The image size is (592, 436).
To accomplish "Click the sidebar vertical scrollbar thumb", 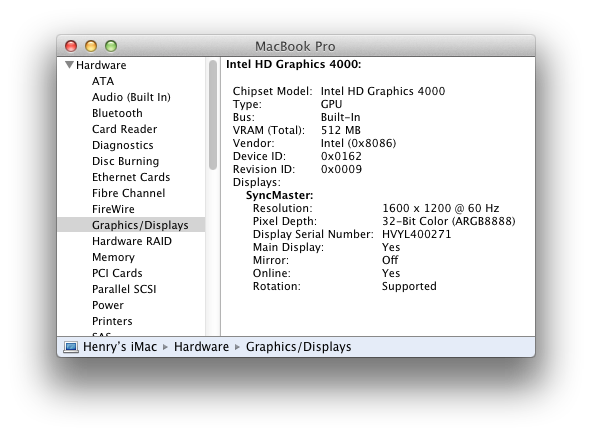I will coord(213,115).
